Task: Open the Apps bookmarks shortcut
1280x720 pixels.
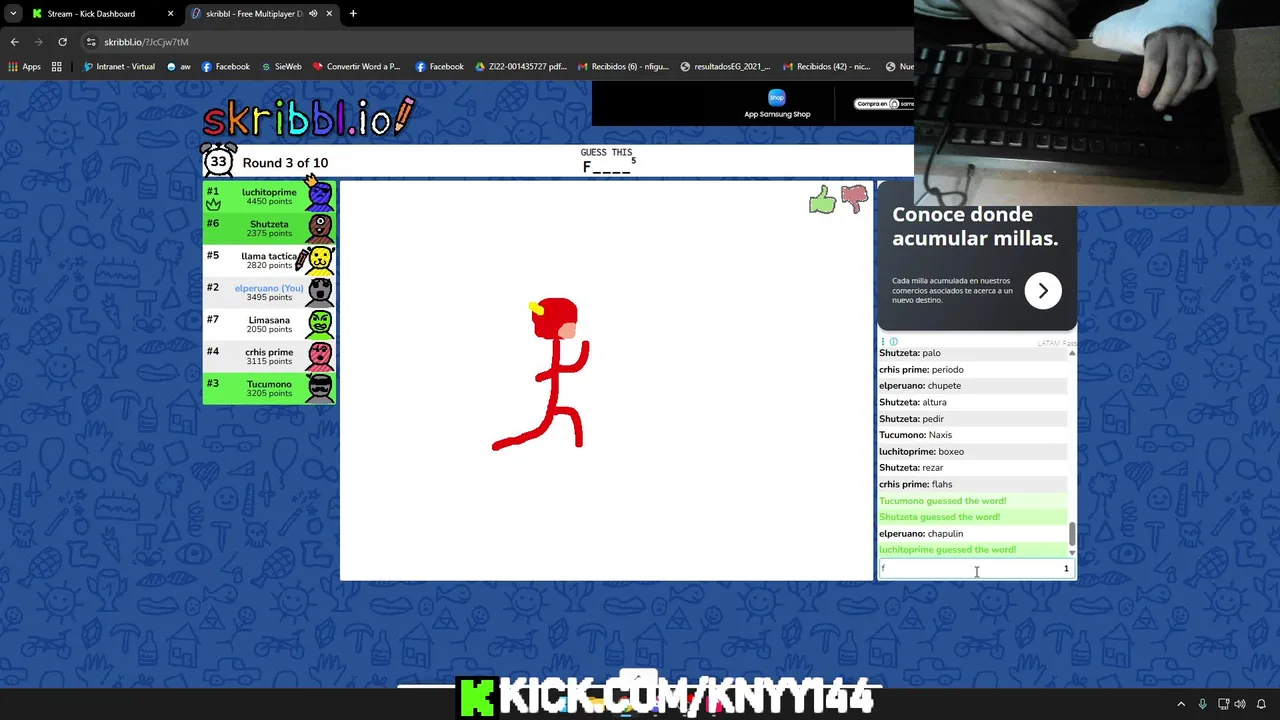Action: [24, 67]
